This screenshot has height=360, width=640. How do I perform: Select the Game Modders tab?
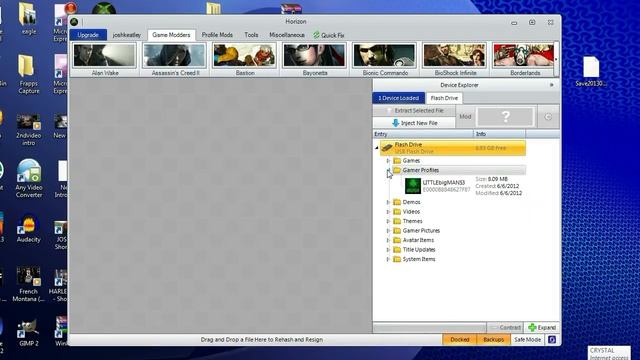pyautogui.click(x=171, y=35)
